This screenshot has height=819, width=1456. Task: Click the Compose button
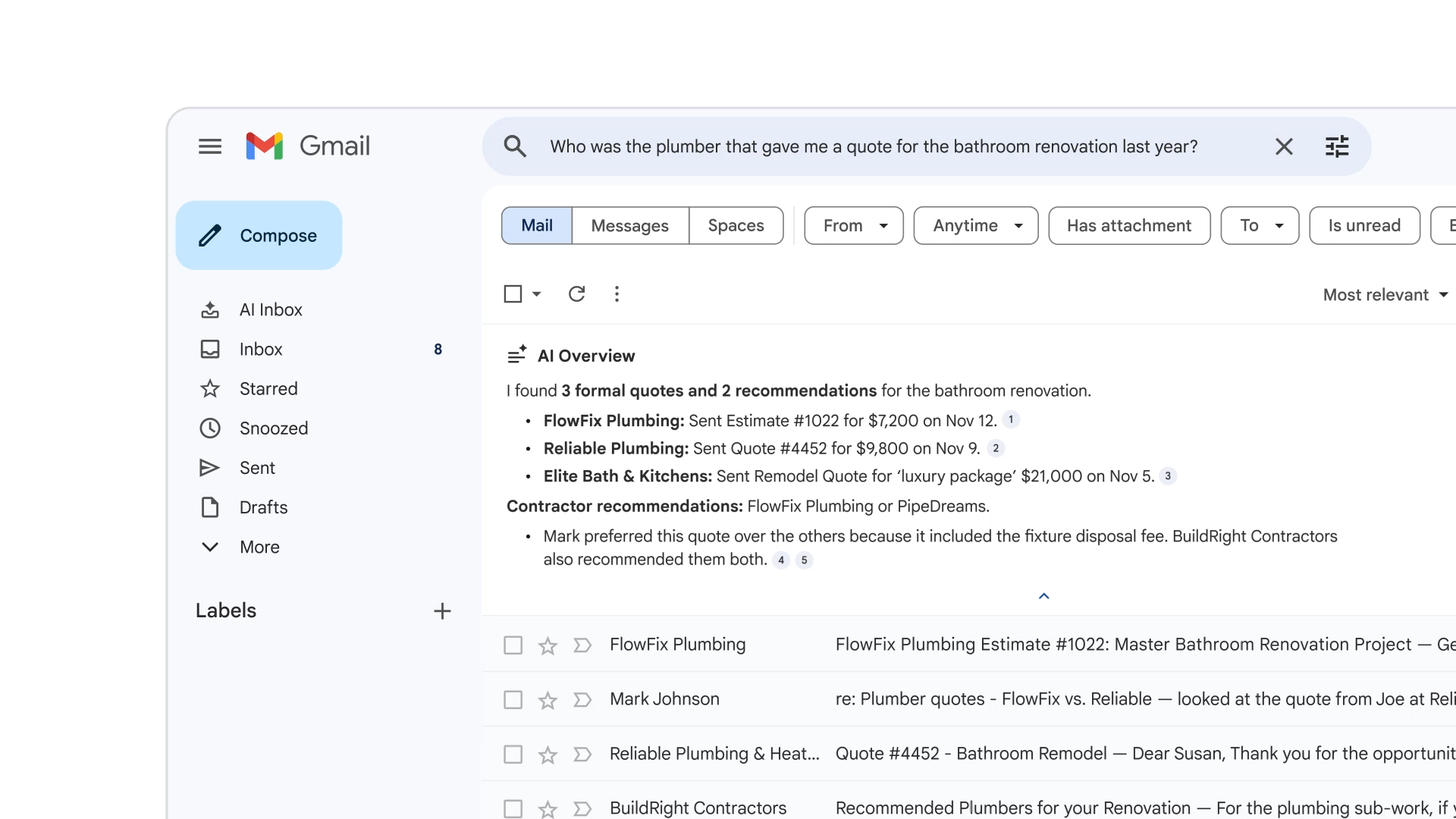tap(259, 235)
